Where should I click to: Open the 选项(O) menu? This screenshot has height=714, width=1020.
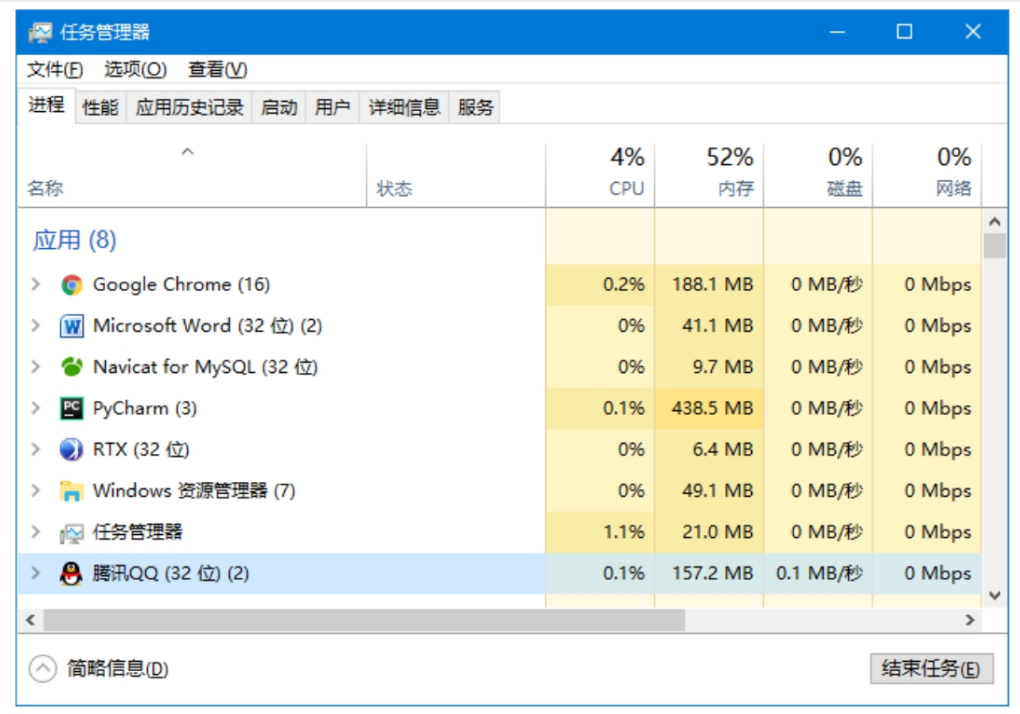coord(135,70)
